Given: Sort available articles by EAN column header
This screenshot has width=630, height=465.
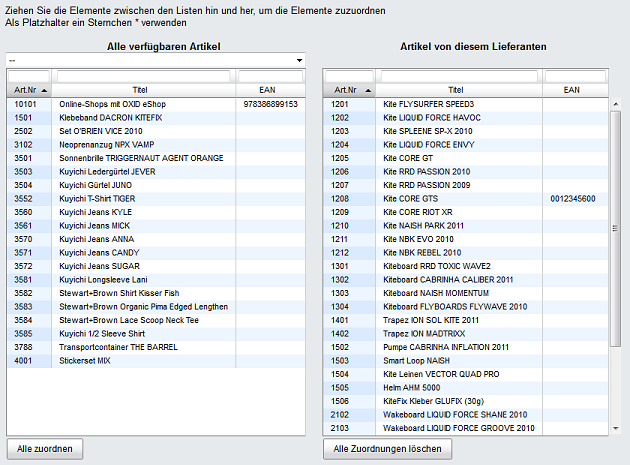Looking at the screenshot, I should (270, 90).
